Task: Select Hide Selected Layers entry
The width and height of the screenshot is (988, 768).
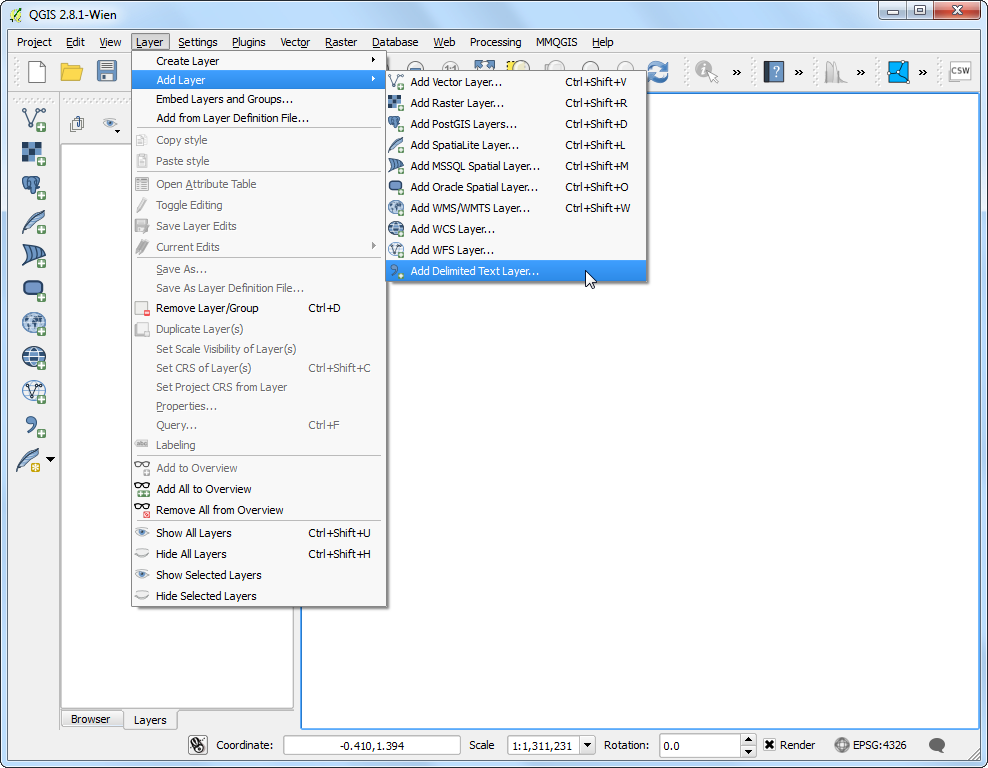Action: (258, 595)
